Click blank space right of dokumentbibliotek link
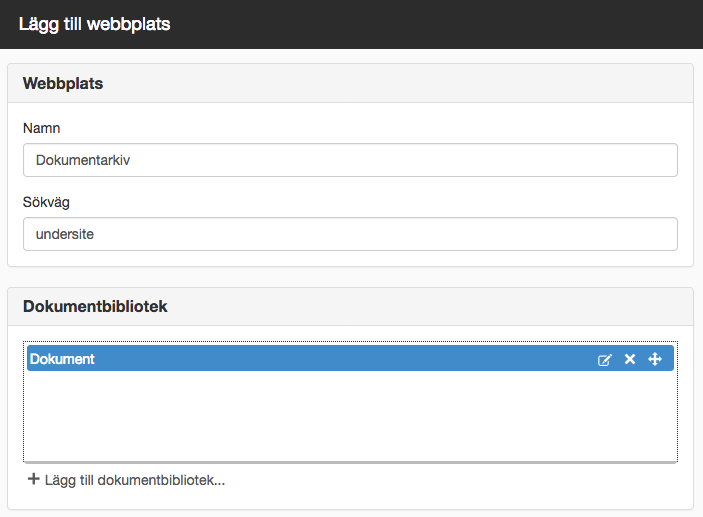The image size is (703, 517). [x=448, y=480]
